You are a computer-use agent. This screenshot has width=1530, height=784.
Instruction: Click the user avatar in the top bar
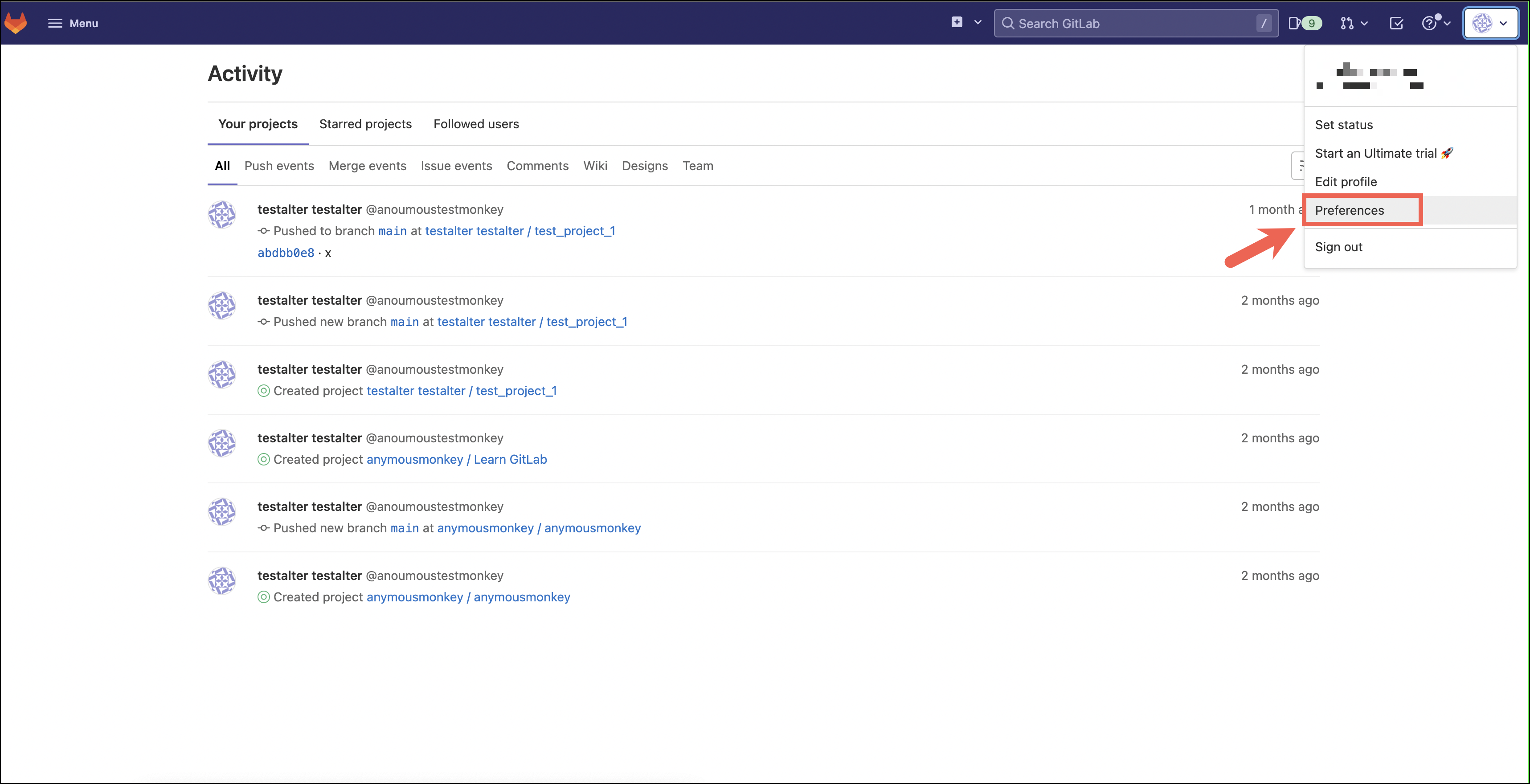click(x=1482, y=23)
